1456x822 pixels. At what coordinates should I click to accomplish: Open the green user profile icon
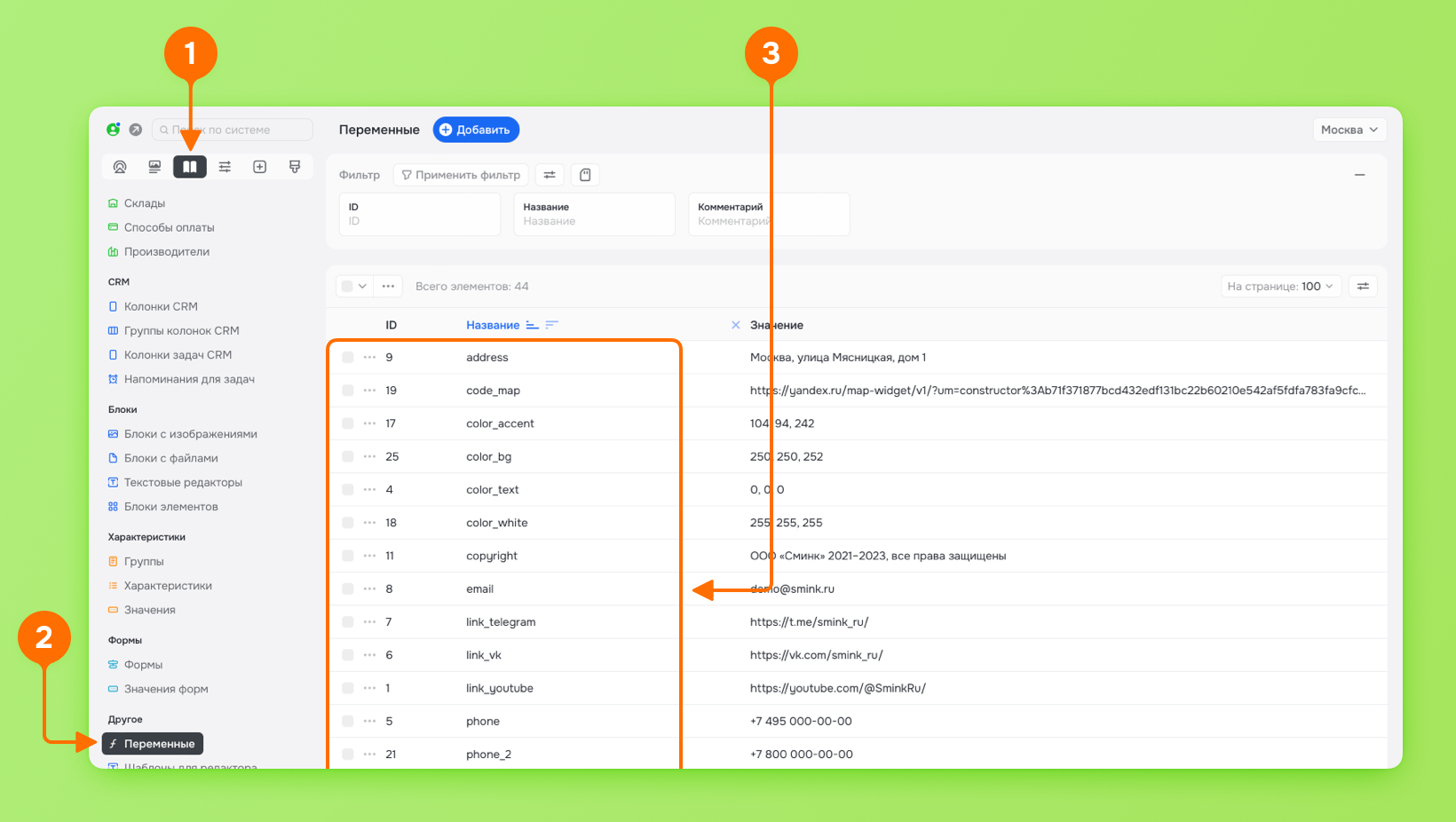(x=114, y=130)
